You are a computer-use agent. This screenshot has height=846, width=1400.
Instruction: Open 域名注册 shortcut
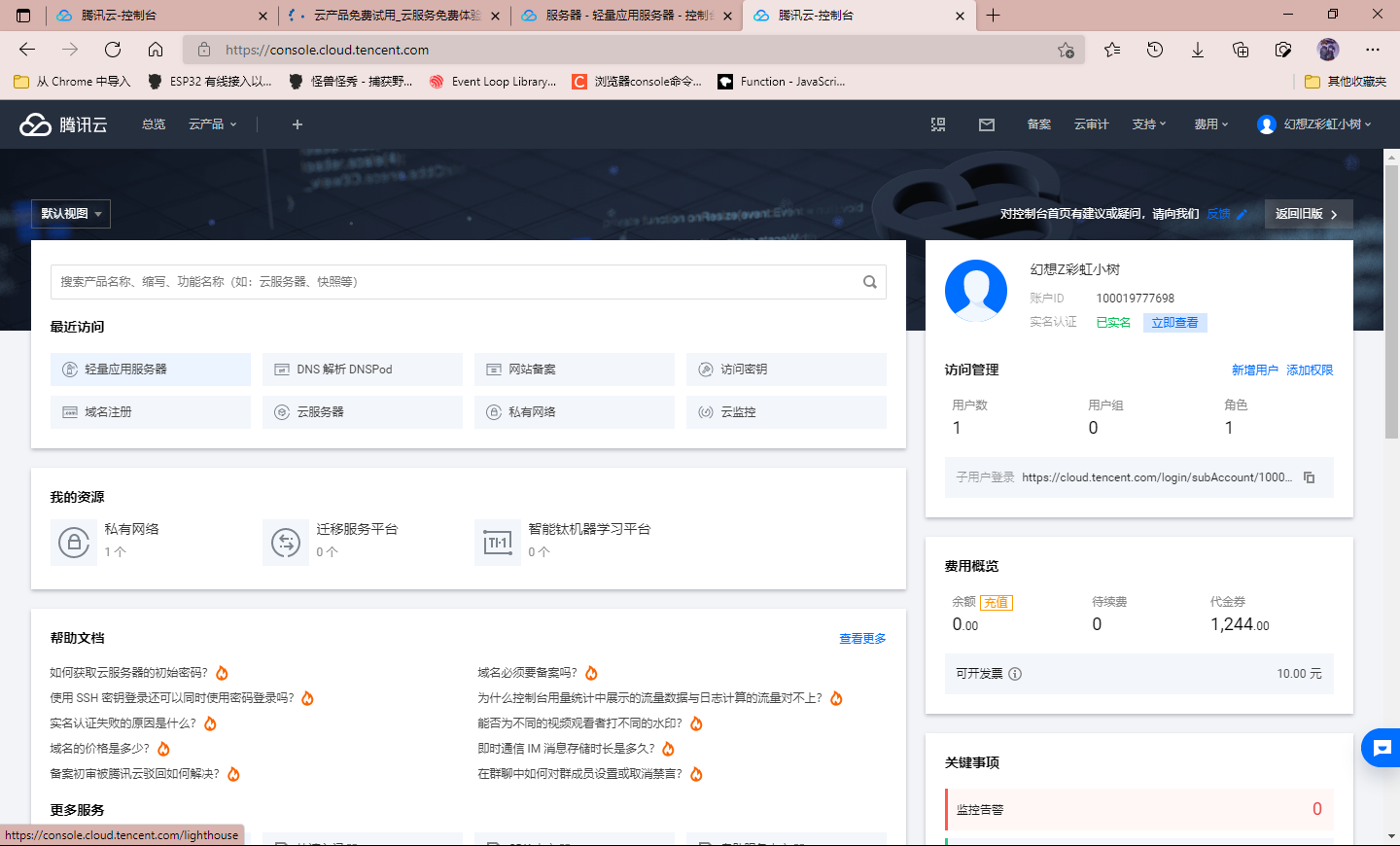pos(151,412)
